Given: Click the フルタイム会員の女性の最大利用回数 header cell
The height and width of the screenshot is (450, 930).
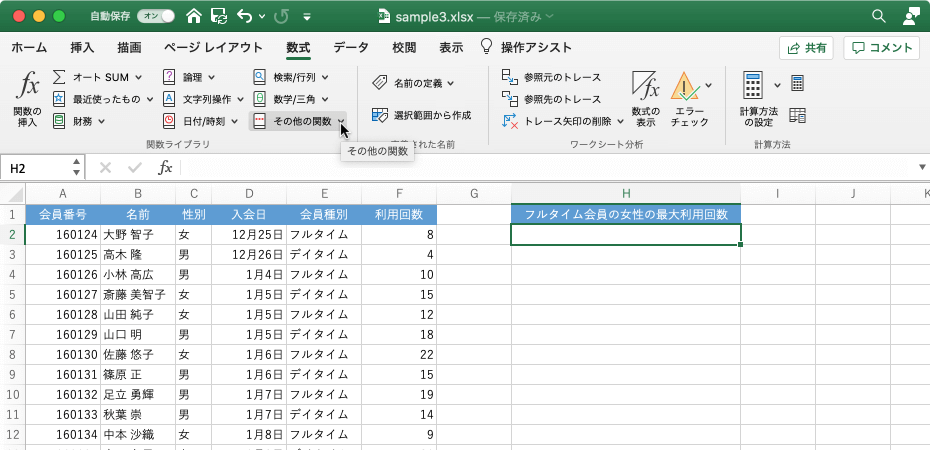Looking at the screenshot, I should coord(626,214).
